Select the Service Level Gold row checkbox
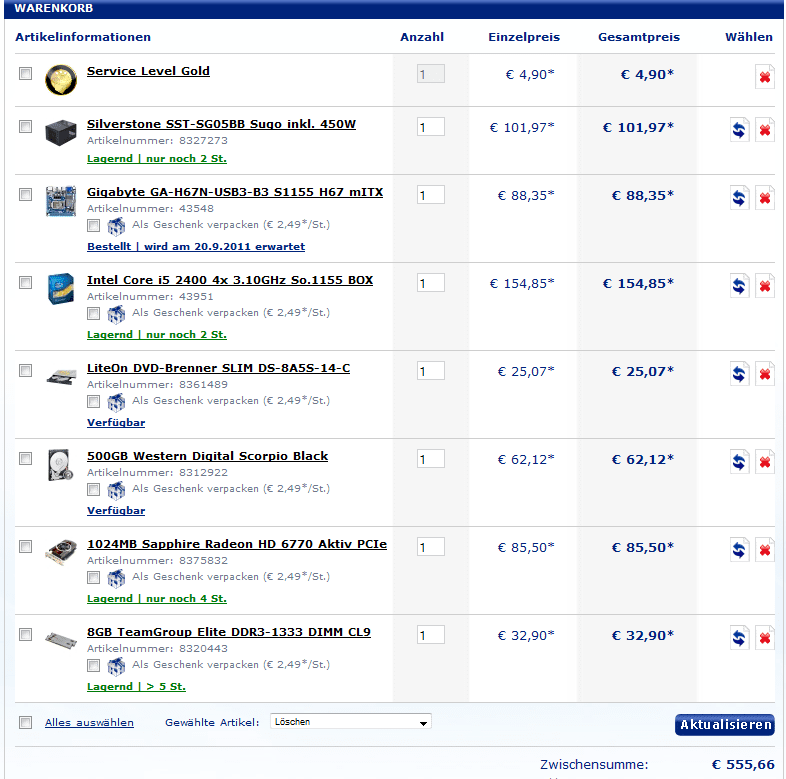786x779 pixels. [x=25, y=74]
